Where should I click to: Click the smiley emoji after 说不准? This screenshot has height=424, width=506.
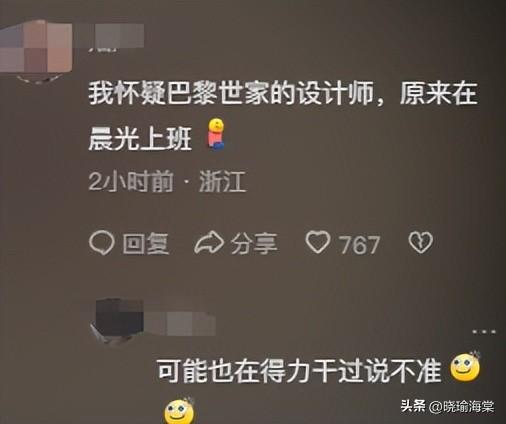465,366
